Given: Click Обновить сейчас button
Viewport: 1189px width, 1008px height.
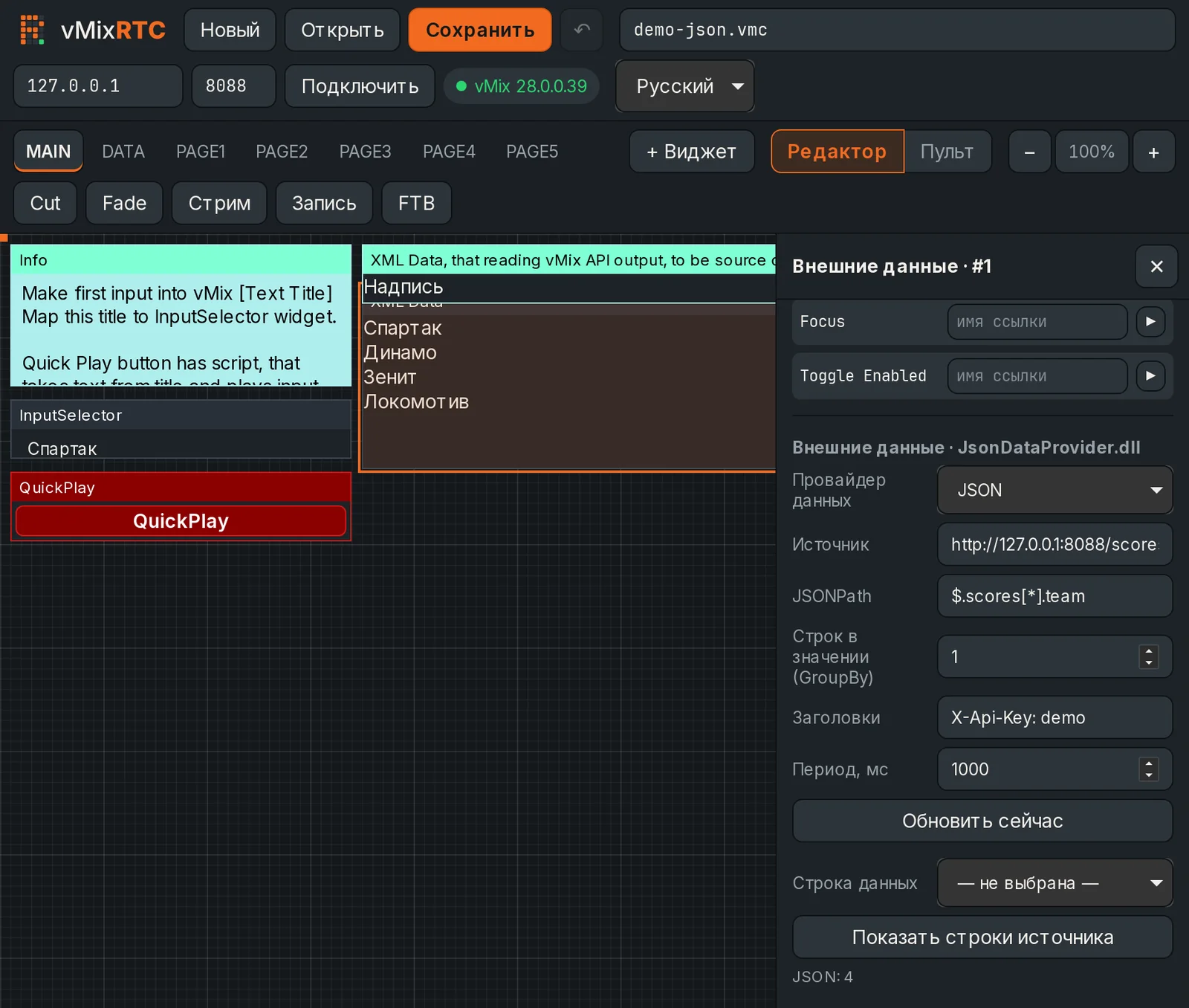Looking at the screenshot, I should 982,821.
